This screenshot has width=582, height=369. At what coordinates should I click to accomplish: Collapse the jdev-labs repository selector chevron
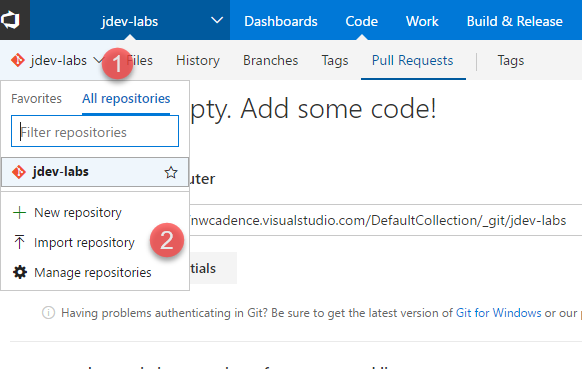click(x=98, y=60)
